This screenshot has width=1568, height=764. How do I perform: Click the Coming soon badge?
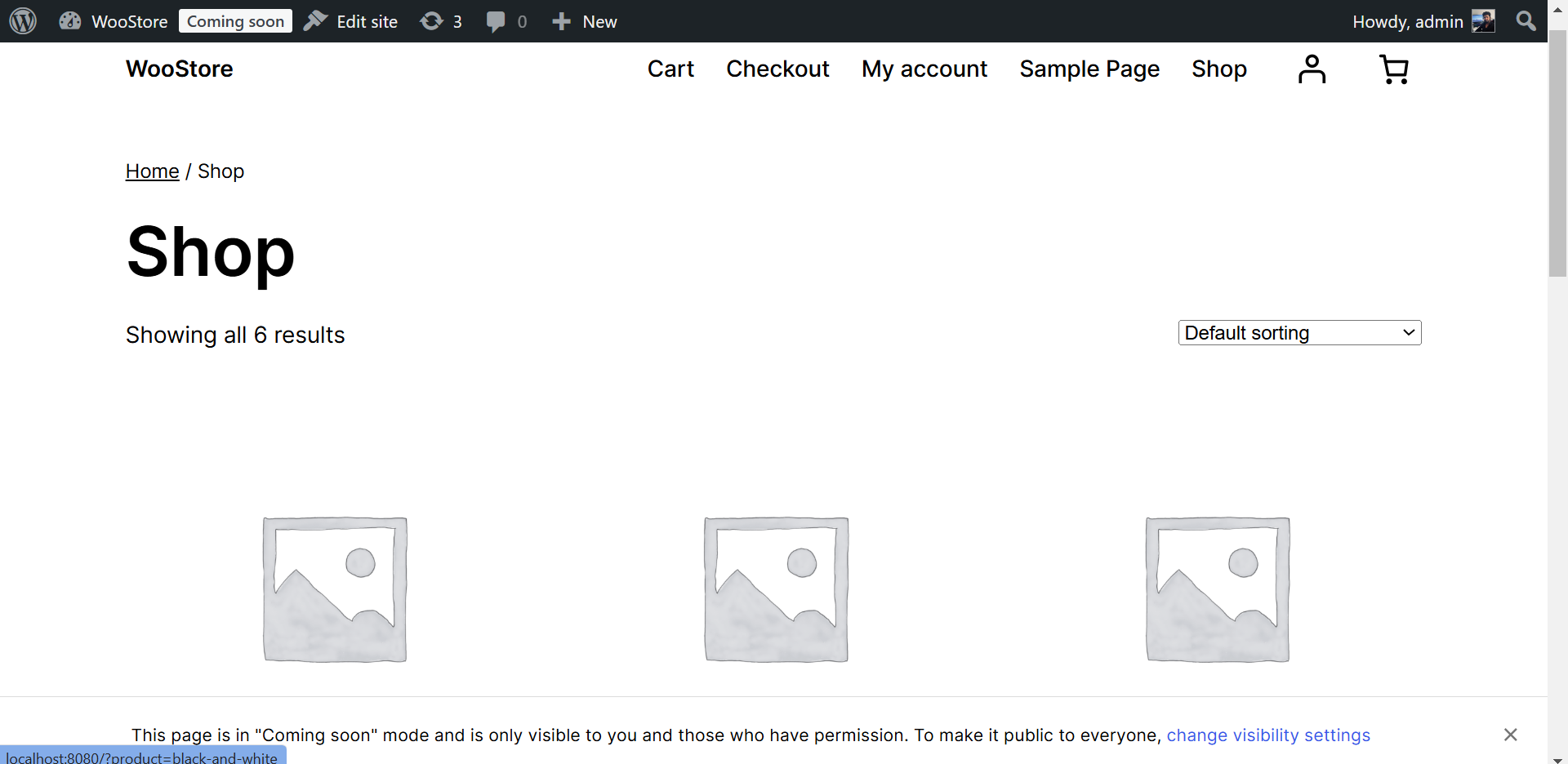pos(235,21)
